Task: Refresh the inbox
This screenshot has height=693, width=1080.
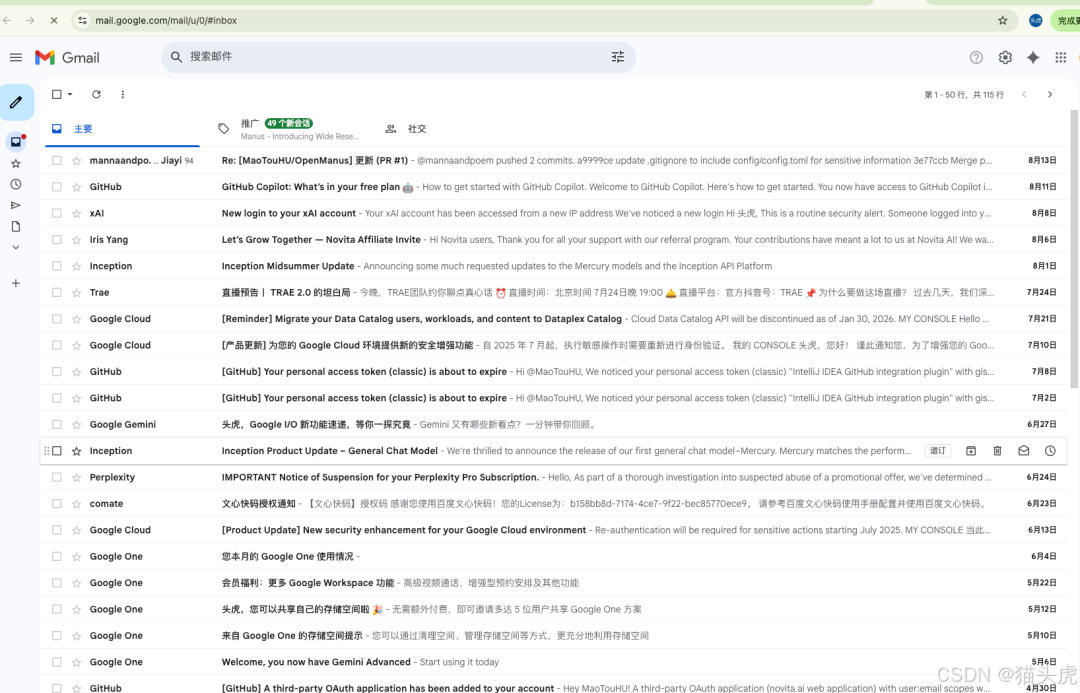Action: tap(96, 94)
